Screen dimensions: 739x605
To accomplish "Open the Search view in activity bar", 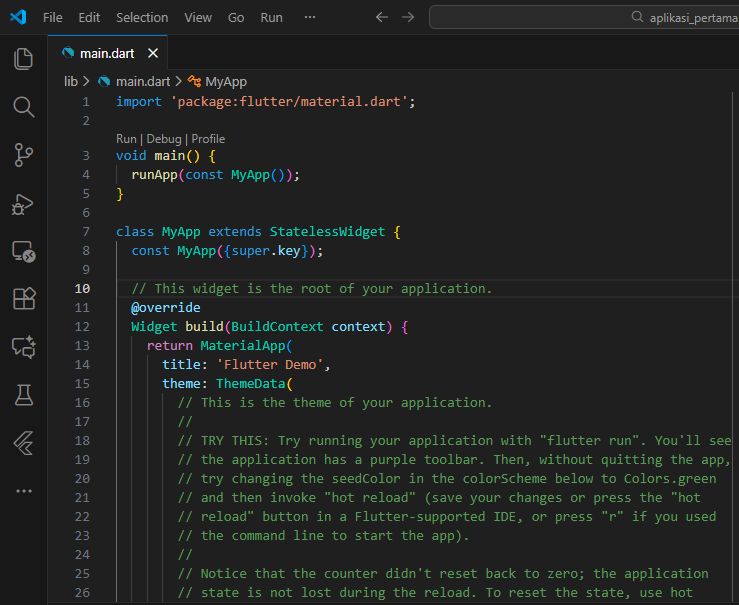I will point(24,107).
